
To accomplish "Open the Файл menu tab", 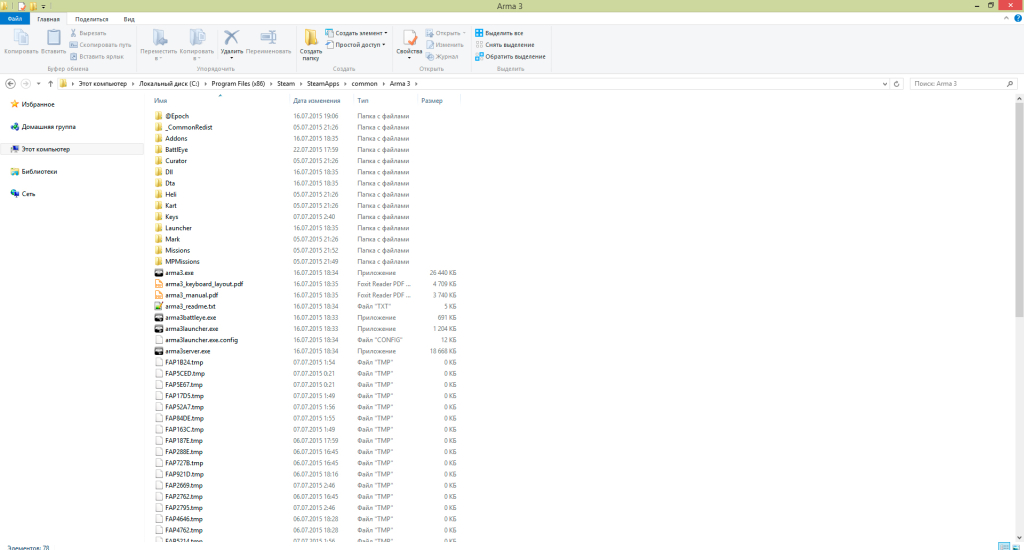I will [x=14, y=19].
